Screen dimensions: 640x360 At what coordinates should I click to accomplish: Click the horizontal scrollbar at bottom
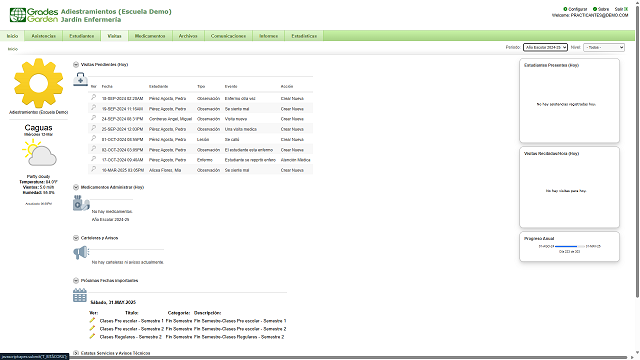pos(314,358)
